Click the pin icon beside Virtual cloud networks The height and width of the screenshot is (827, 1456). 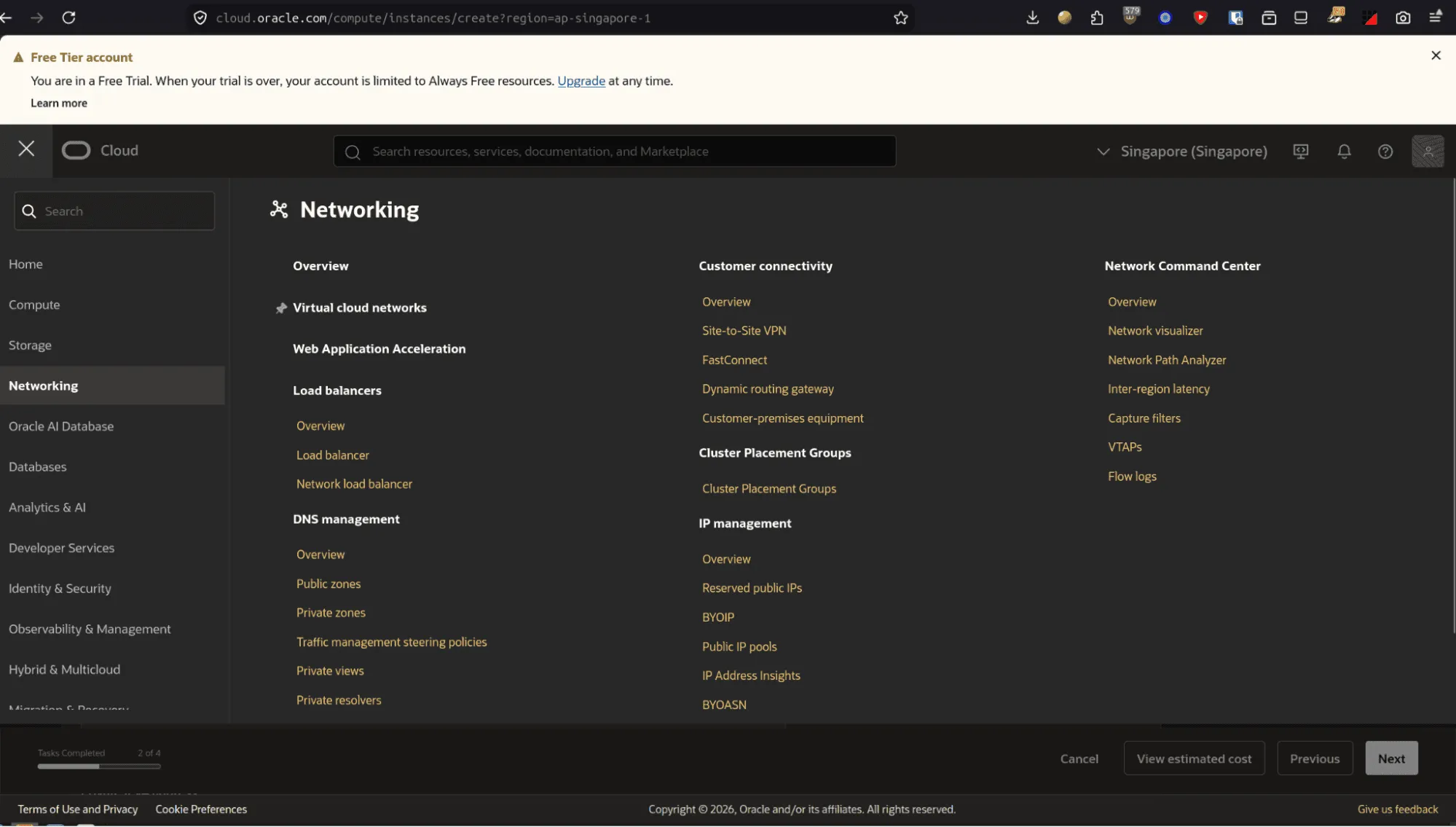pyautogui.click(x=281, y=308)
